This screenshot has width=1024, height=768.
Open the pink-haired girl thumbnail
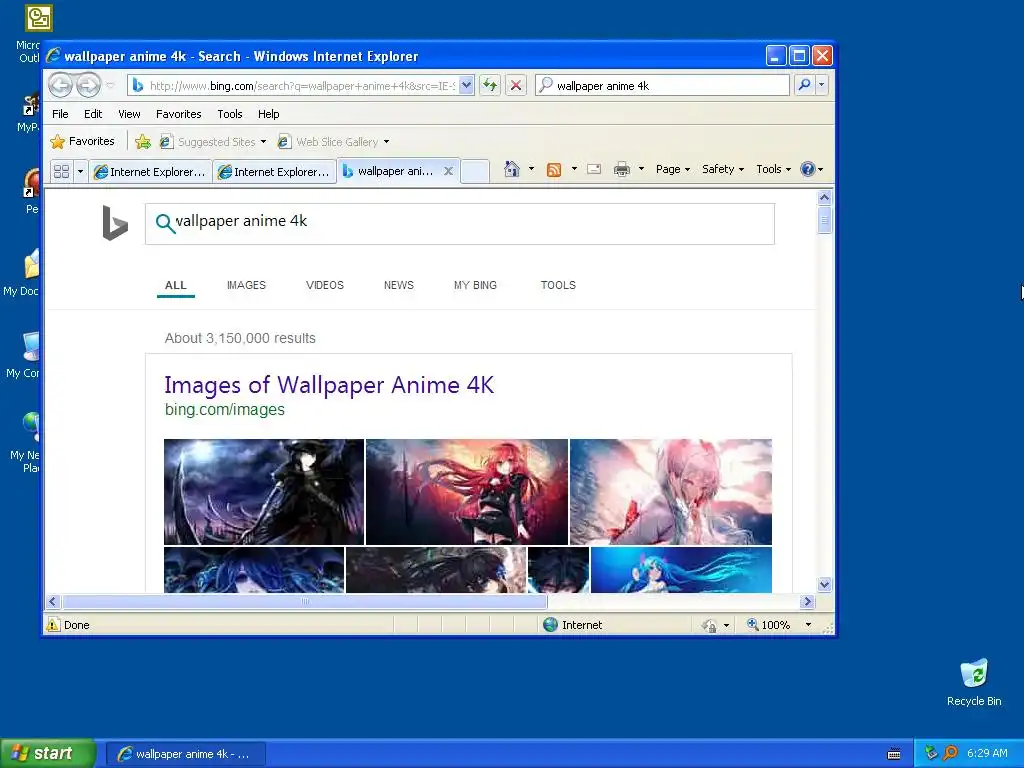[x=671, y=492]
